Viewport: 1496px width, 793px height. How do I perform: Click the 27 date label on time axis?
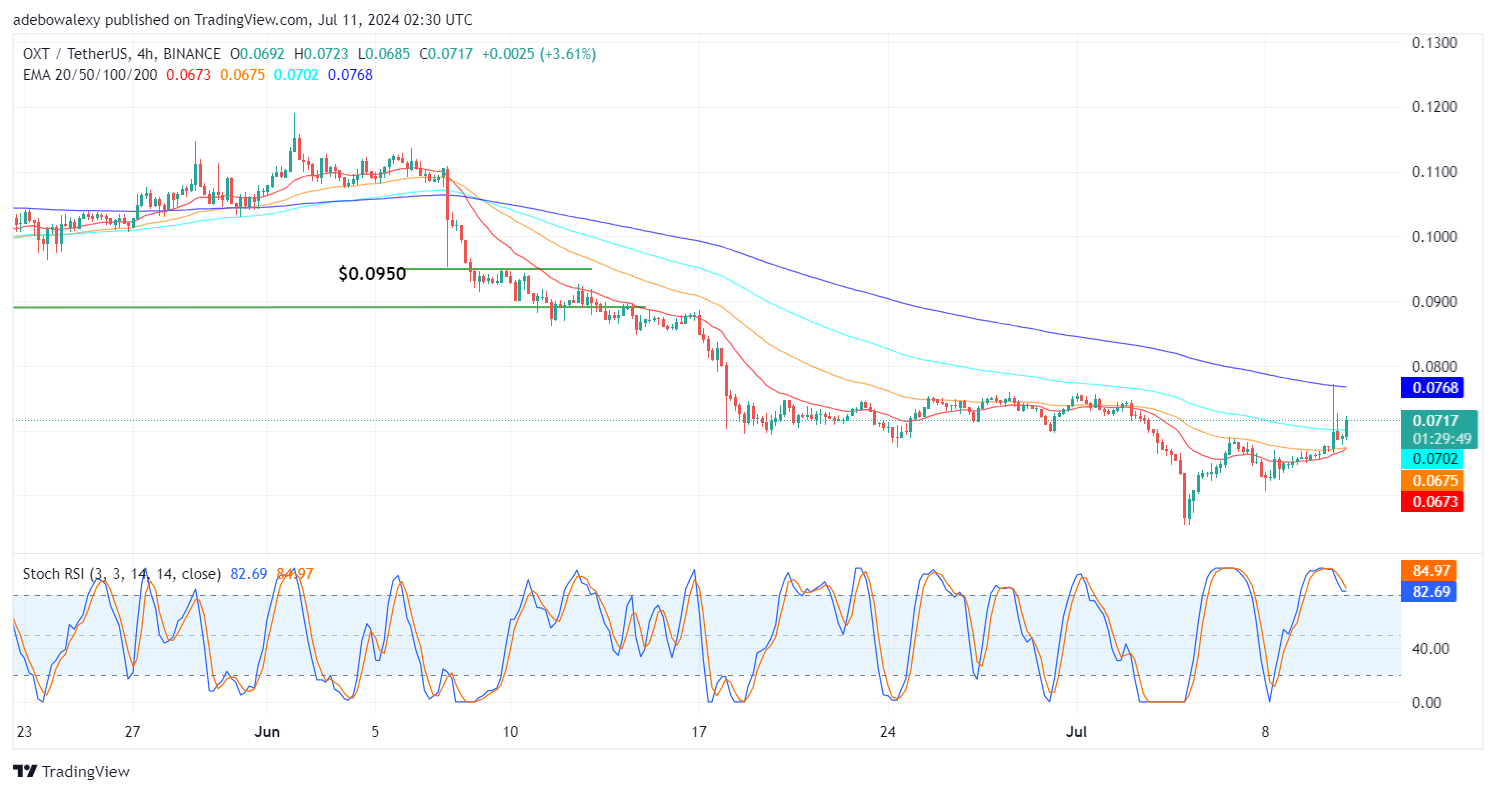pyautogui.click(x=134, y=731)
